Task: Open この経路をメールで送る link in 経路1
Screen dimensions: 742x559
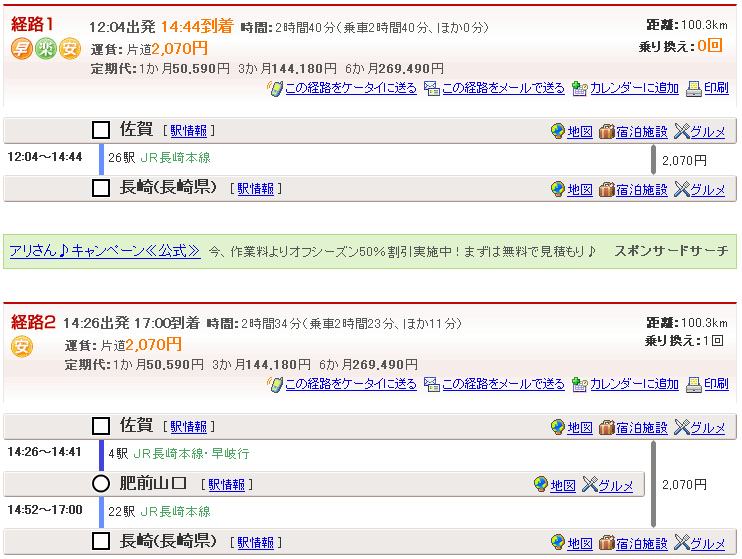Action: coord(504,88)
